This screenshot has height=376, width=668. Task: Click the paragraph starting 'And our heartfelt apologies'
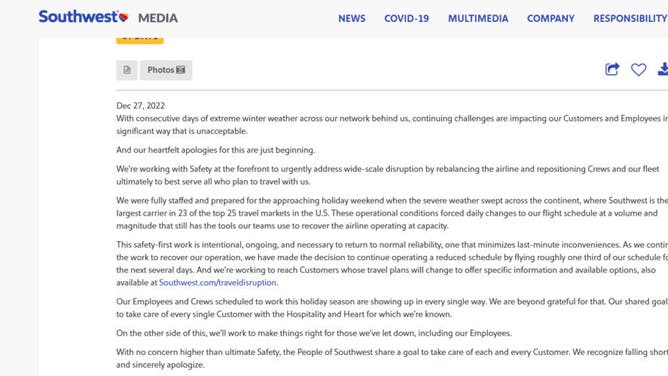pyautogui.click(x=216, y=150)
